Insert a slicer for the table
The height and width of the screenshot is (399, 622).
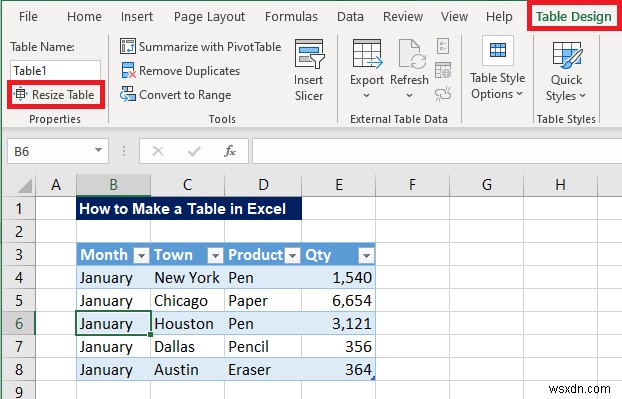309,71
